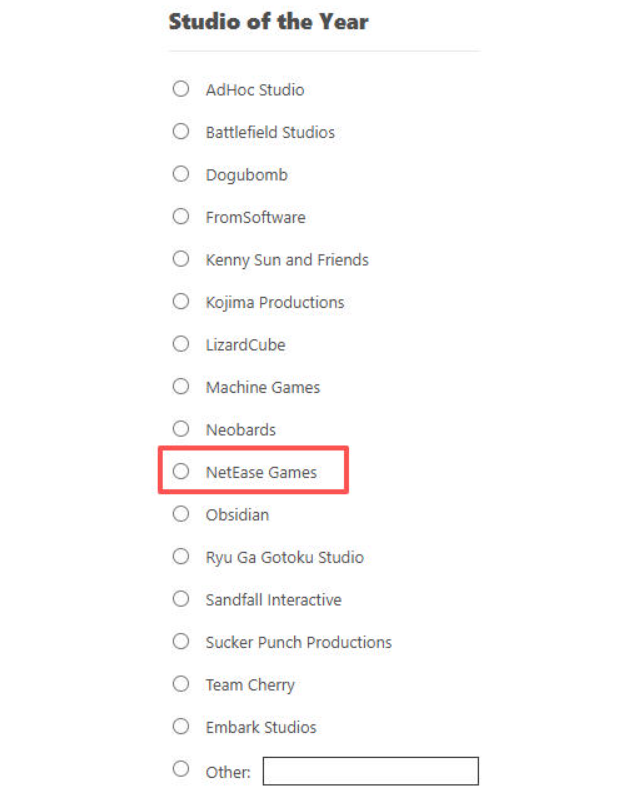Select FromSoftware radio button

point(181,216)
